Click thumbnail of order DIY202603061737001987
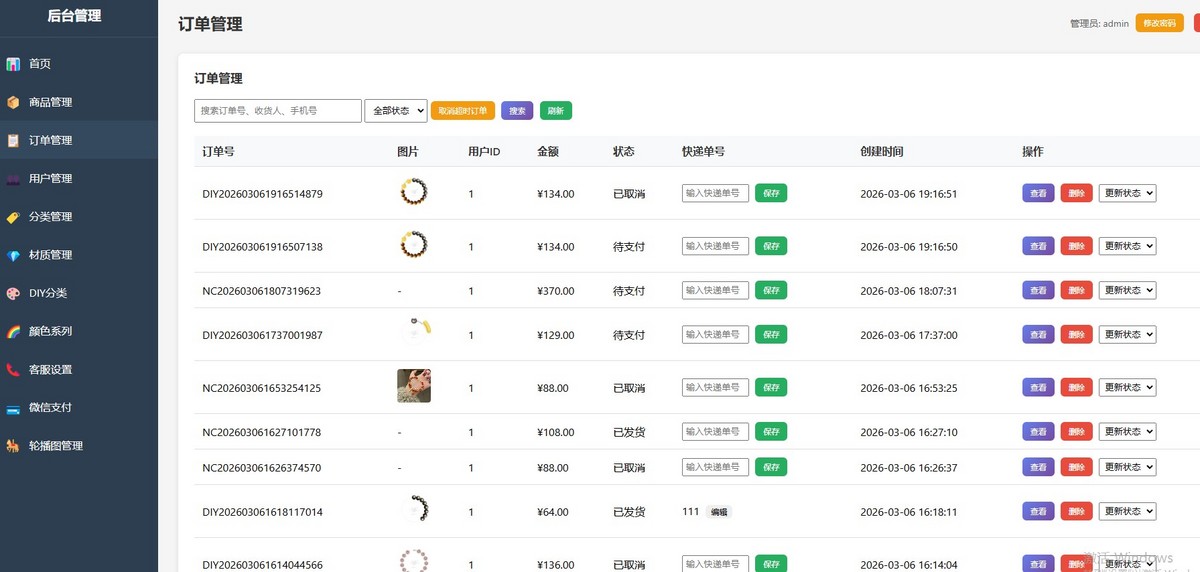 click(413, 333)
